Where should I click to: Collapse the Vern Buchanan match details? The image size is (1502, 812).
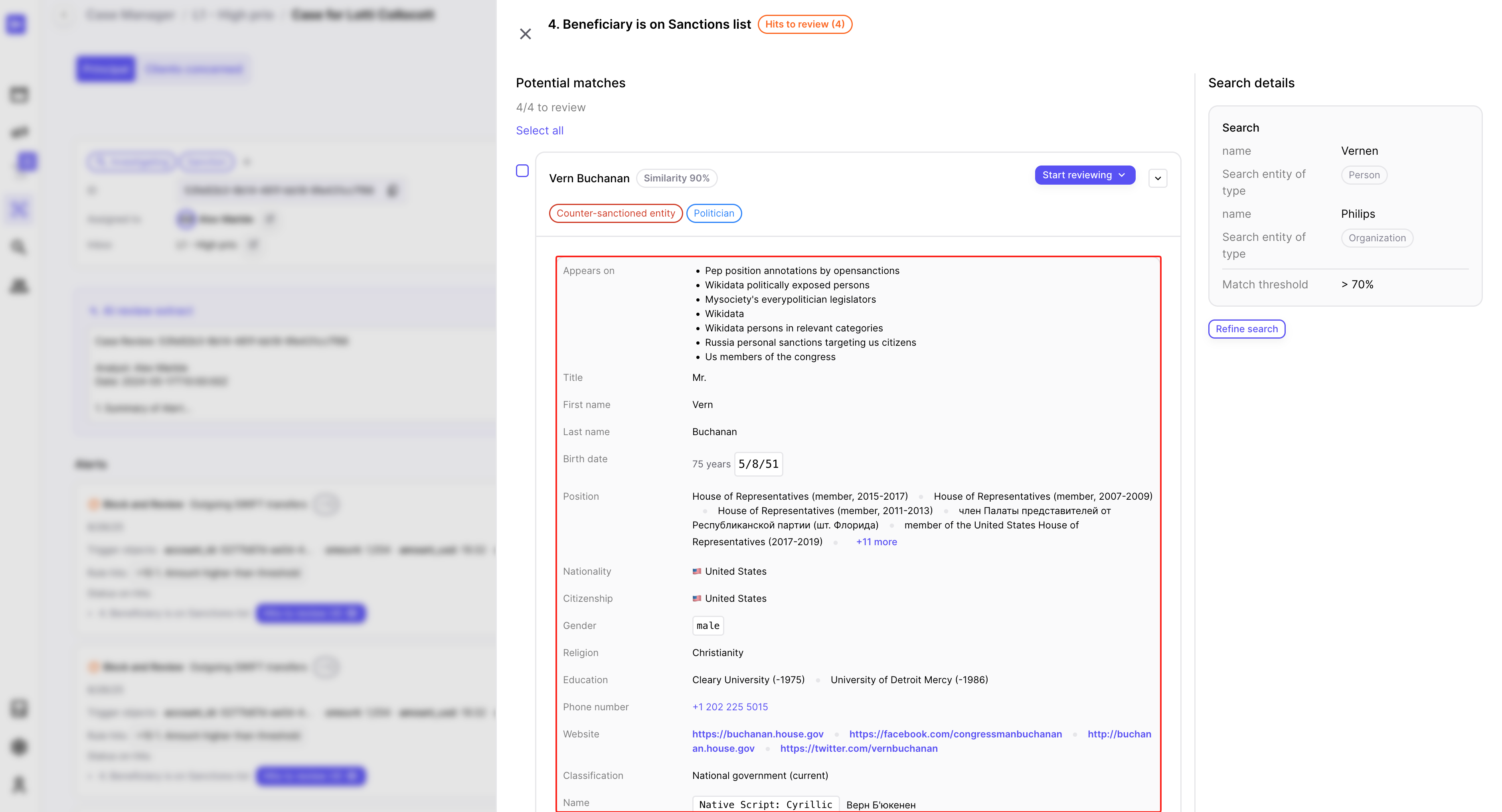click(1158, 178)
